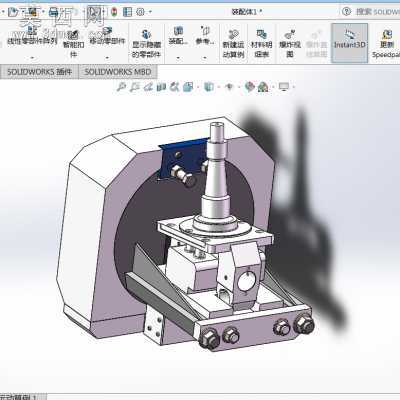Select 移动零部件 move component
Viewport: 400px width, 400px height.
click(107, 36)
